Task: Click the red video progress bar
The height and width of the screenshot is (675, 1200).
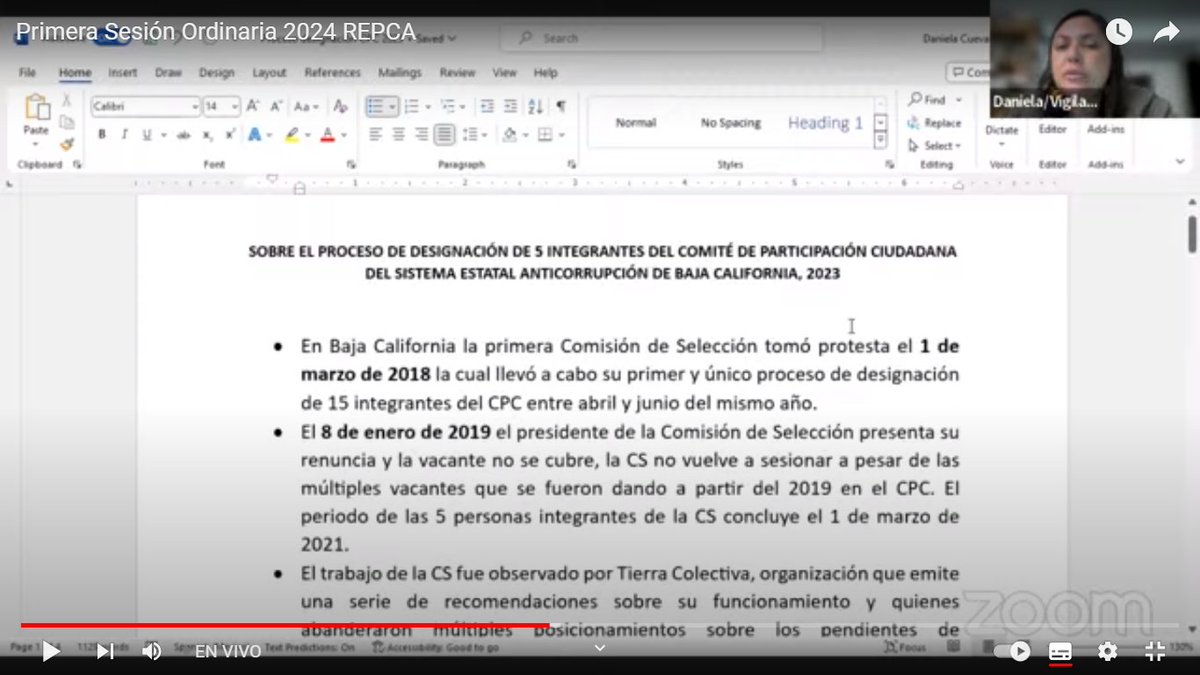Action: coord(285,625)
